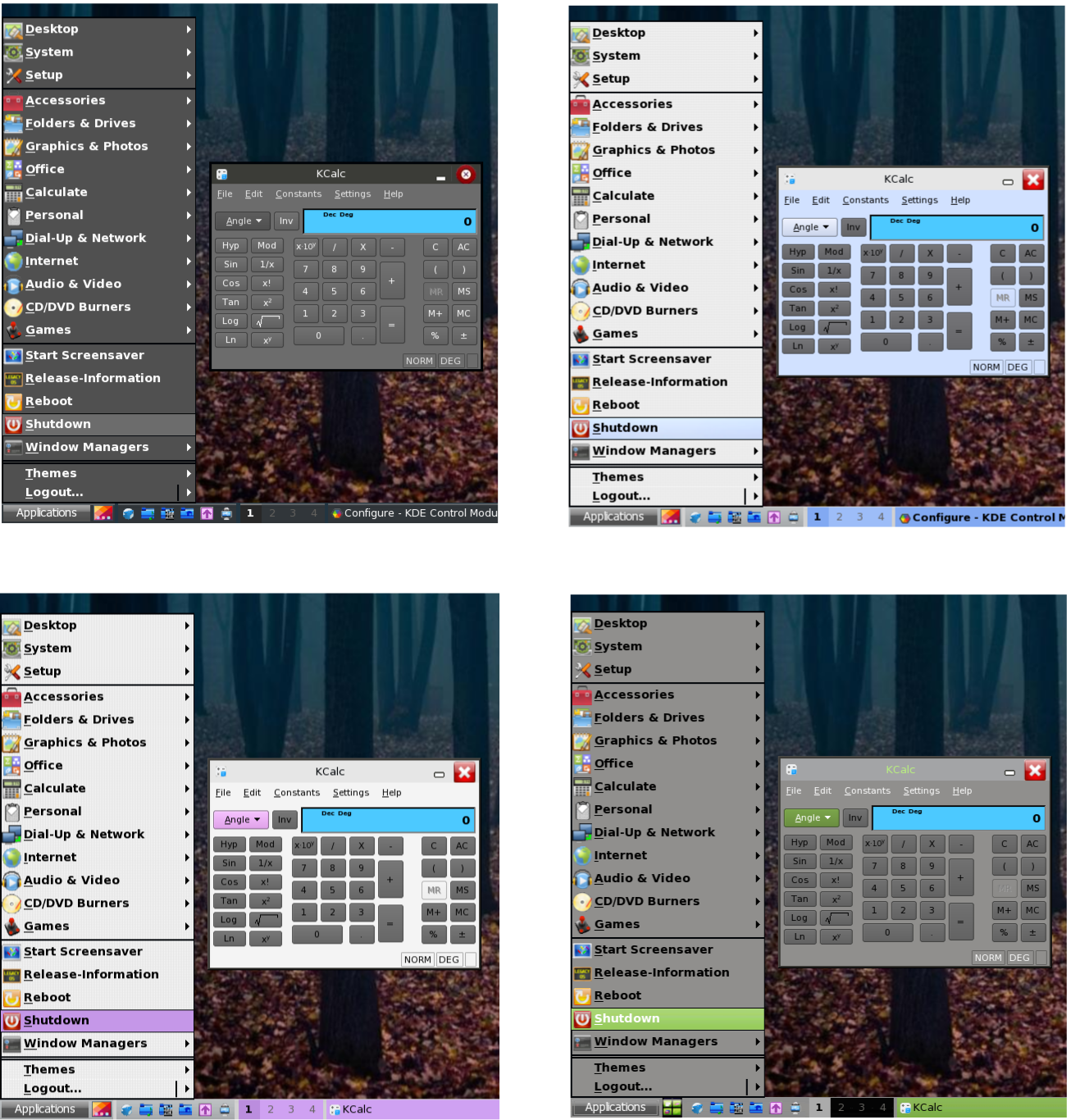Click Reboot icon in the light blue-themed menu

[581, 405]
